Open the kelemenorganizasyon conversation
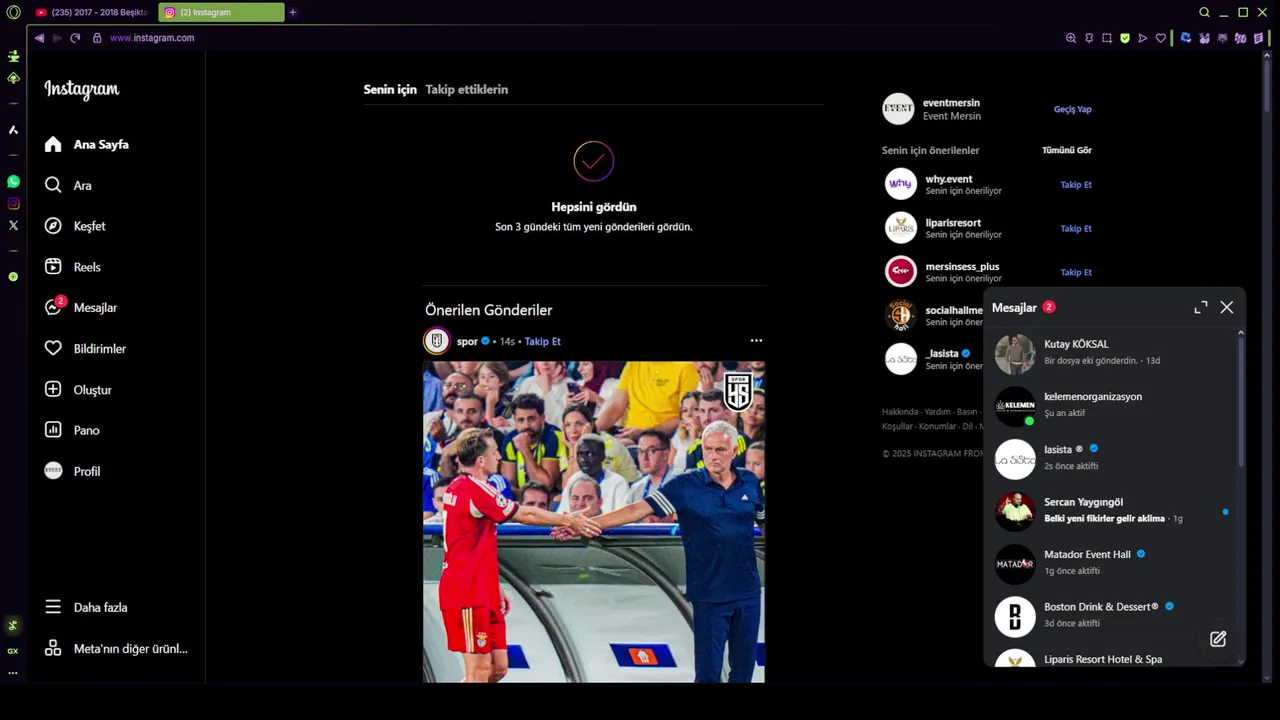The width and height of the screenshot is (1280, 720). pyautogui.click(x=1110, y=405)
